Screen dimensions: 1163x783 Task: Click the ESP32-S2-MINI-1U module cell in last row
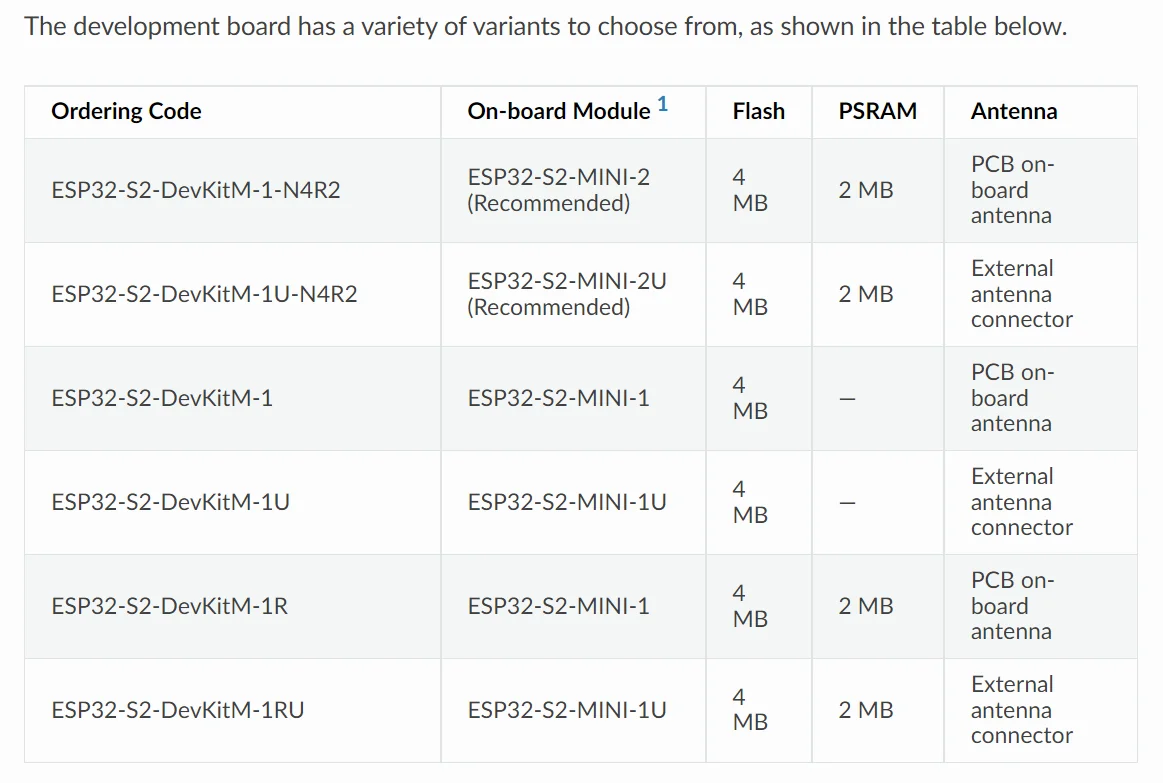pos(566,710)
